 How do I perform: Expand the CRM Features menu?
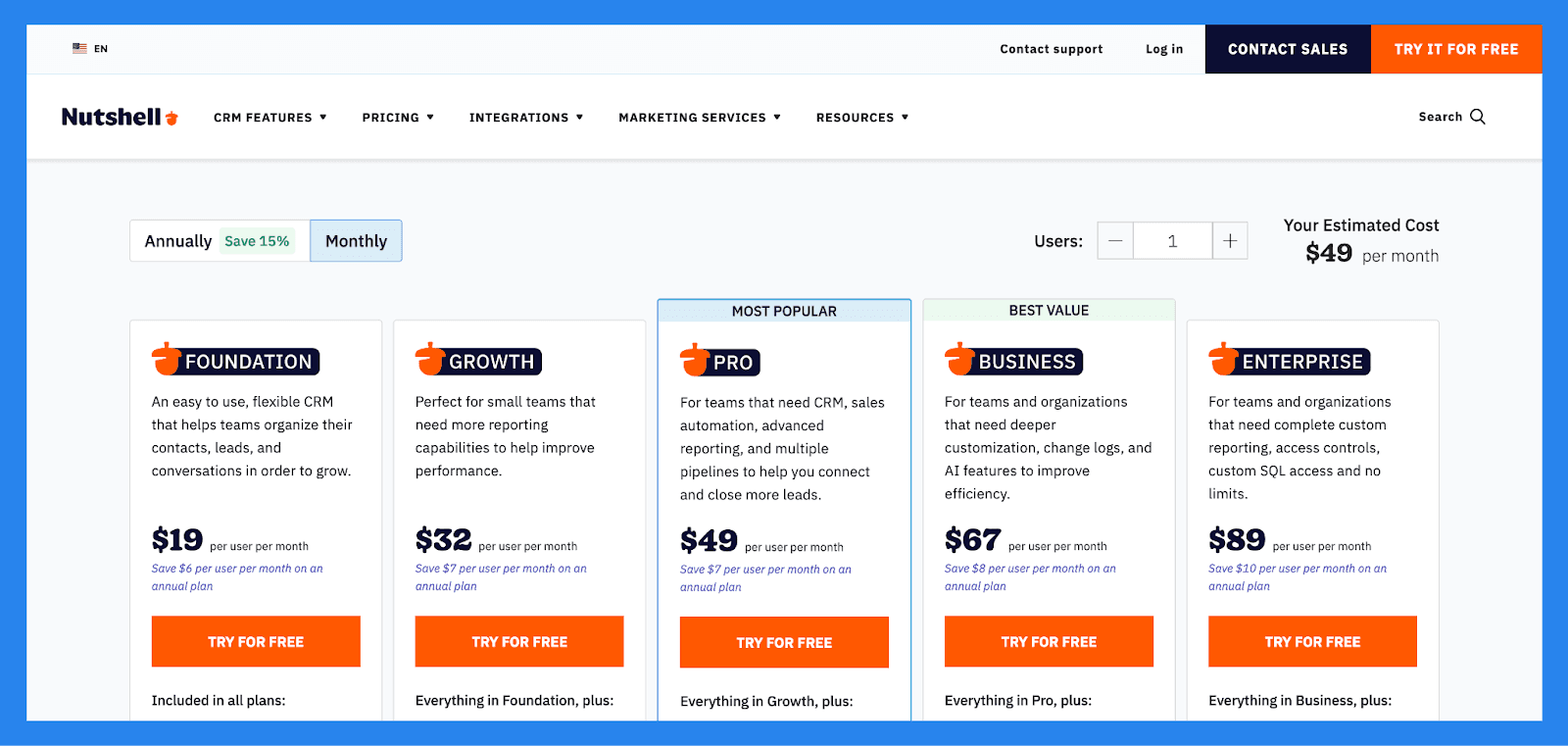270,118
